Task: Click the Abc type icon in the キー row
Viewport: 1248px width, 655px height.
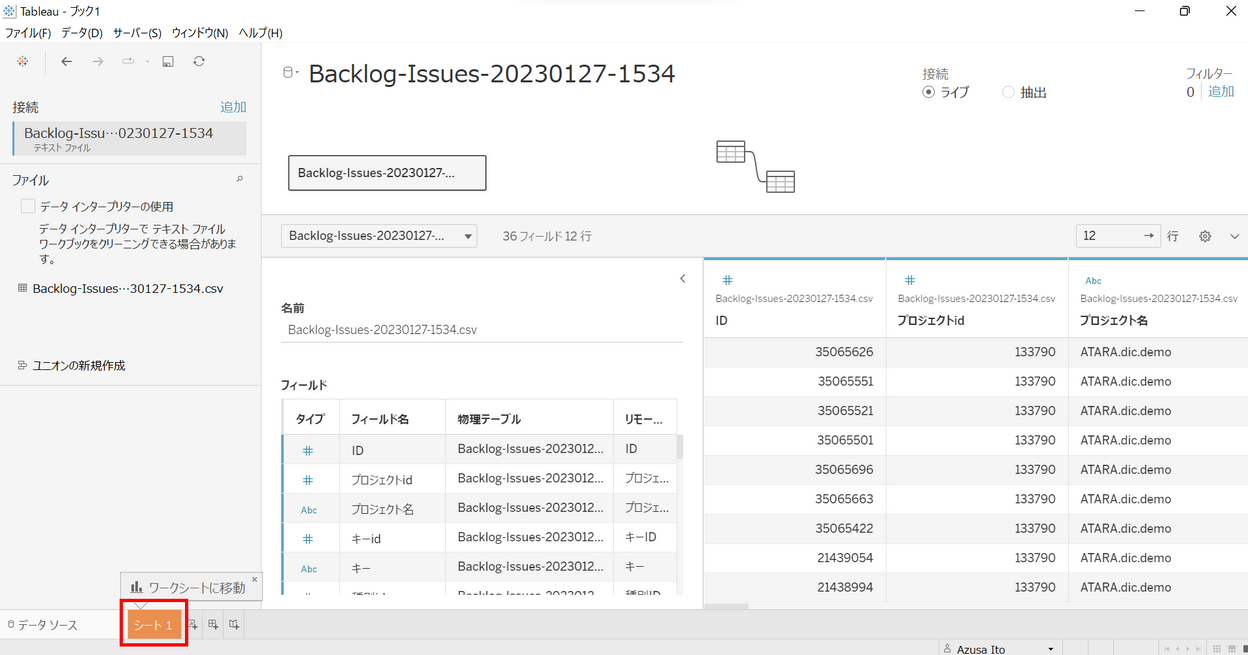Action: coord(309,568)
